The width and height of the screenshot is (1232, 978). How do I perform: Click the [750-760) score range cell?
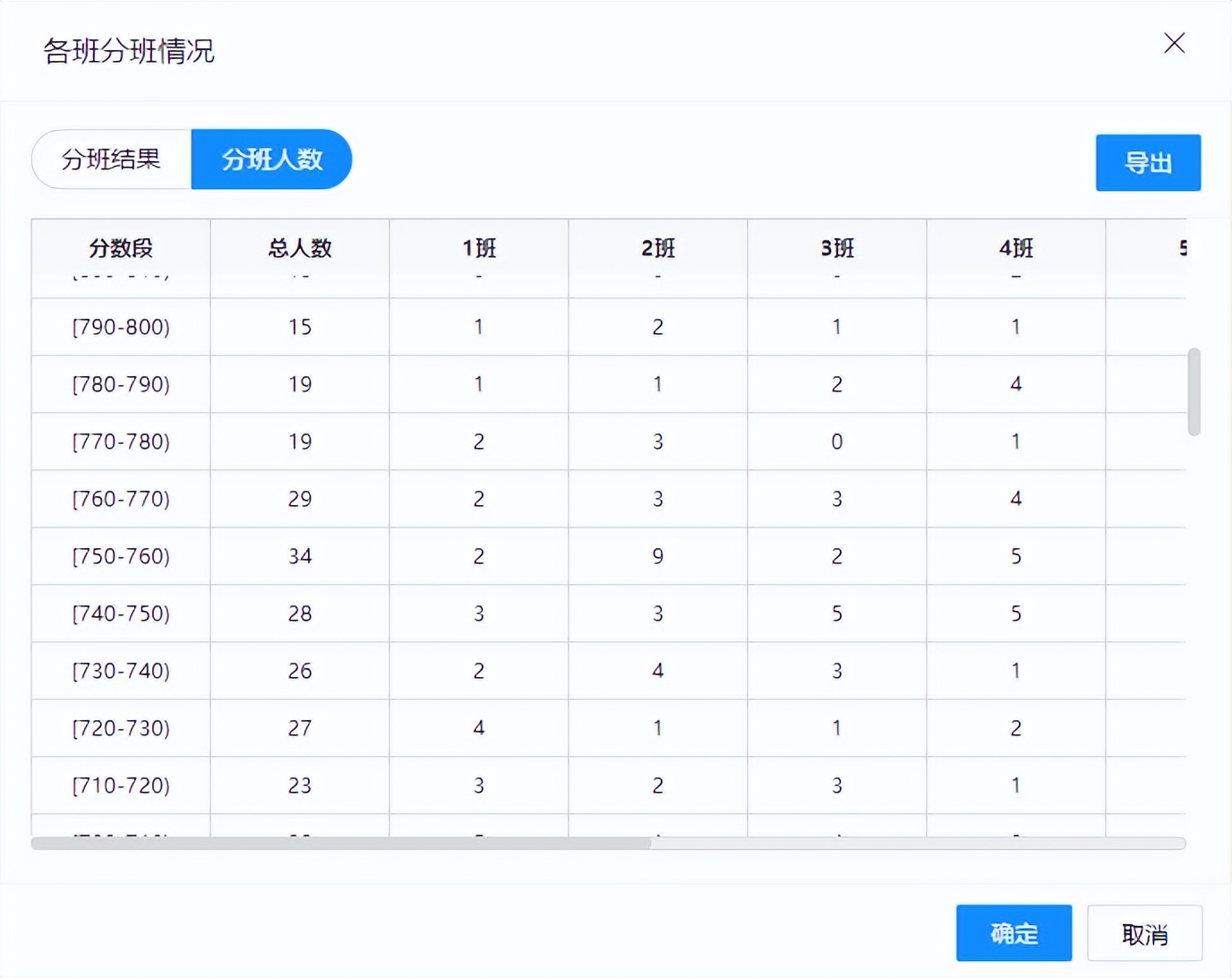[x=120, y=556]
